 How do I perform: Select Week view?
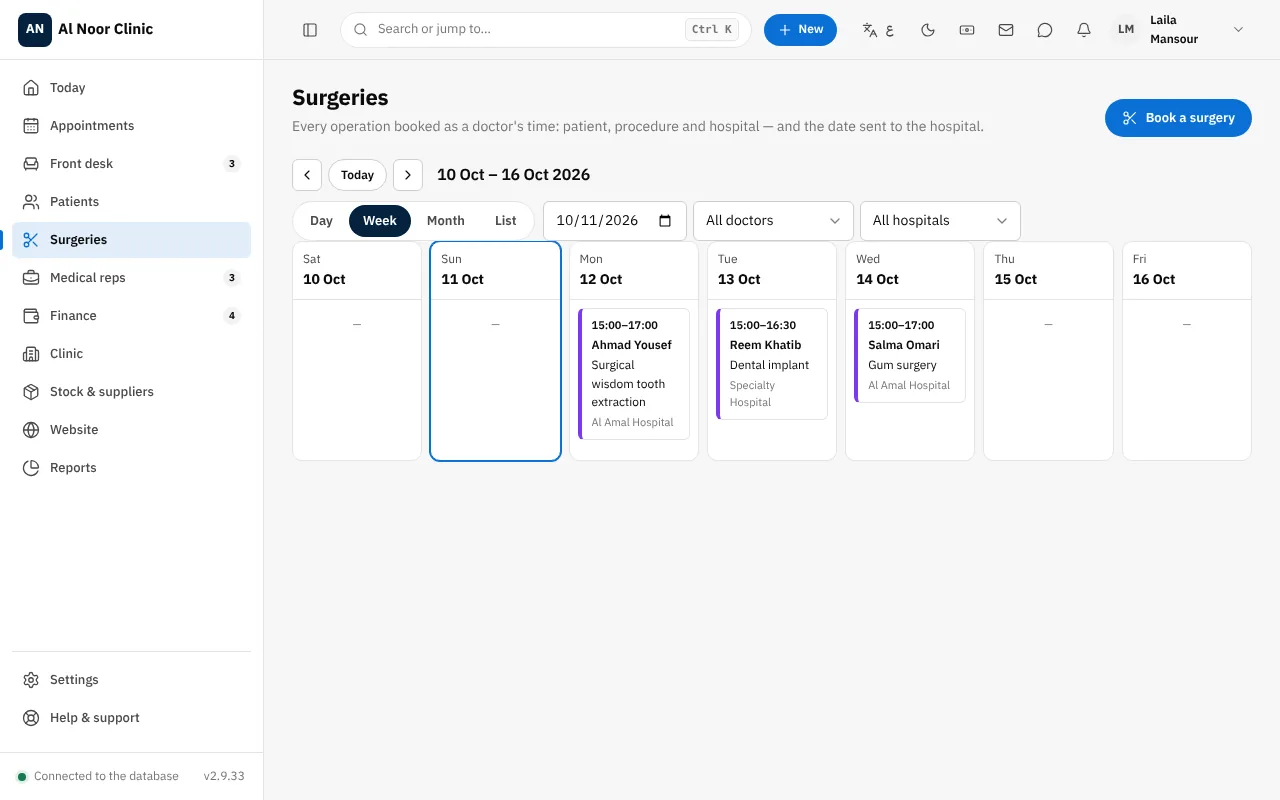[x=380, y=221]
